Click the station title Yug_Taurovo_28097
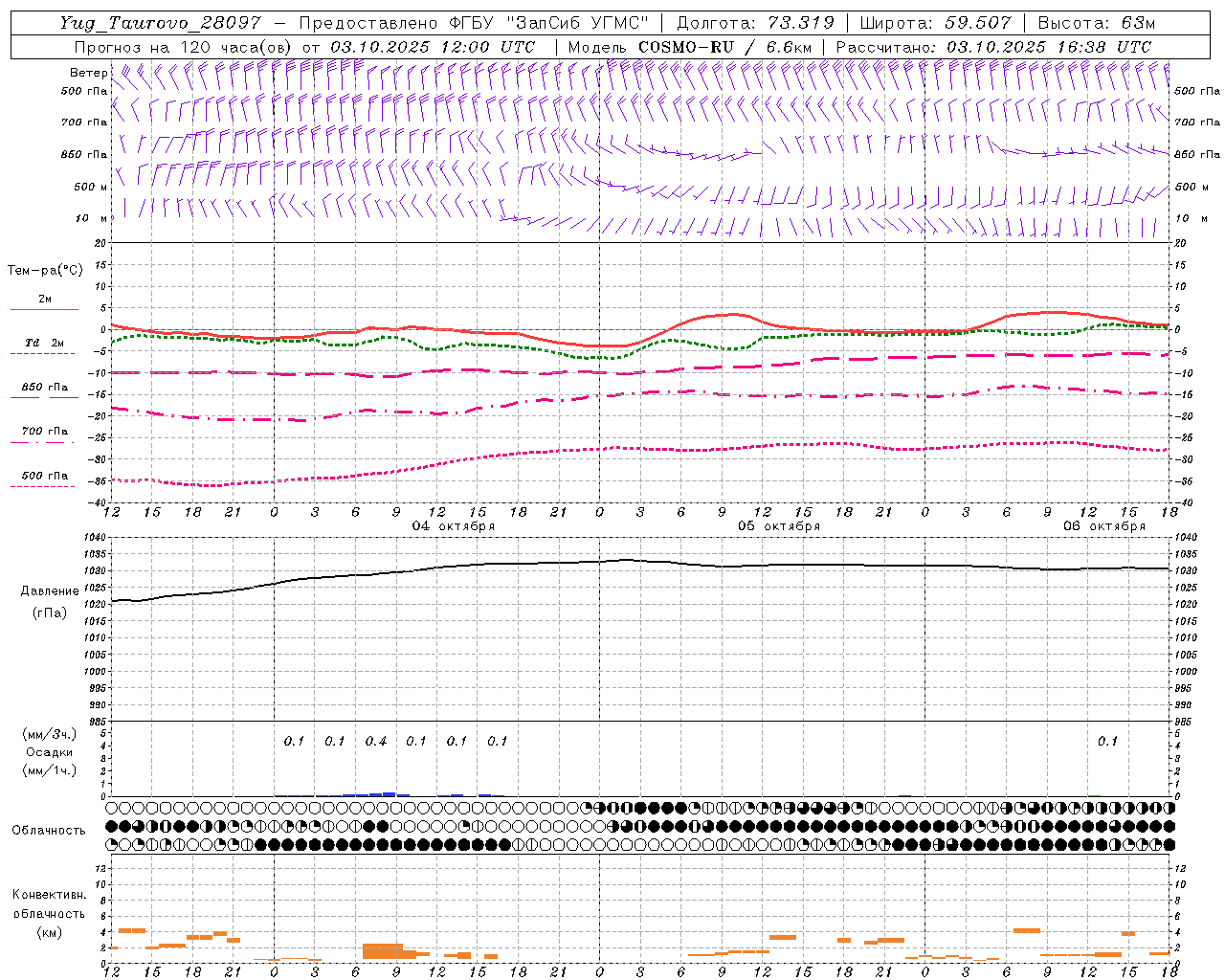 [160, 23]
